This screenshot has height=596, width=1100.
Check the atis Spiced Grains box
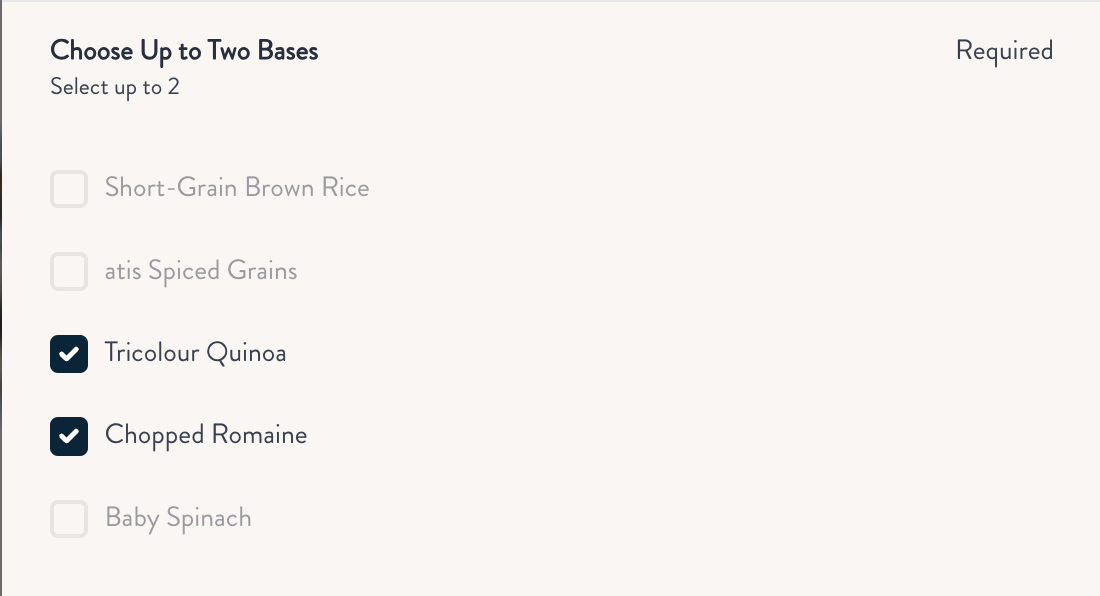[69, 272]
